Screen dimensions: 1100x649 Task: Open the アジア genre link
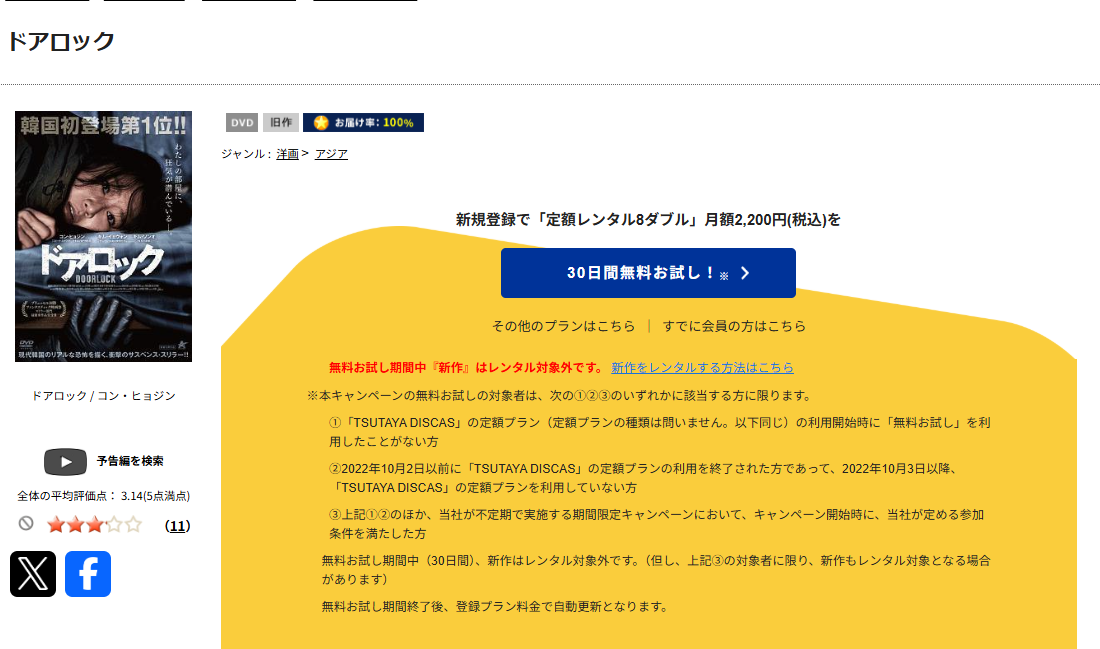click(331, 154)
